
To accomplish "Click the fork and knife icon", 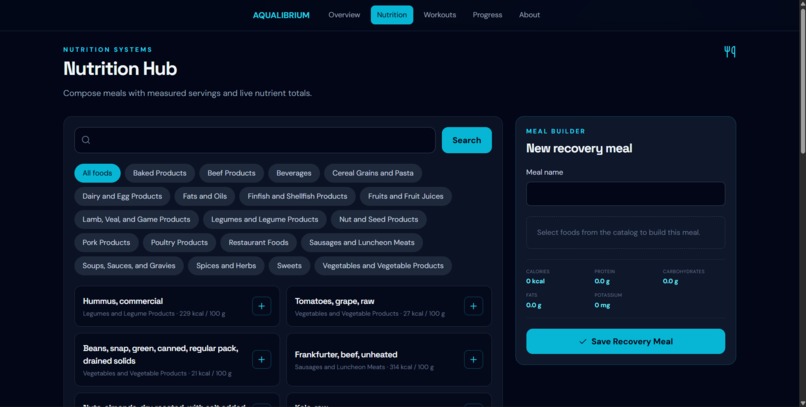I will pyautogui.click(x=729, y=51).
